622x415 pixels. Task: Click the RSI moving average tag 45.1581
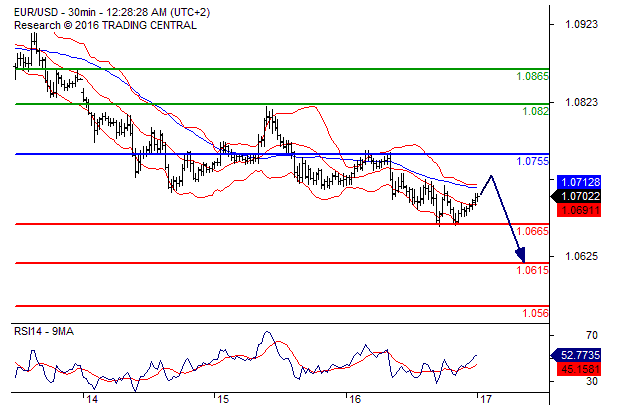(579, 369)
